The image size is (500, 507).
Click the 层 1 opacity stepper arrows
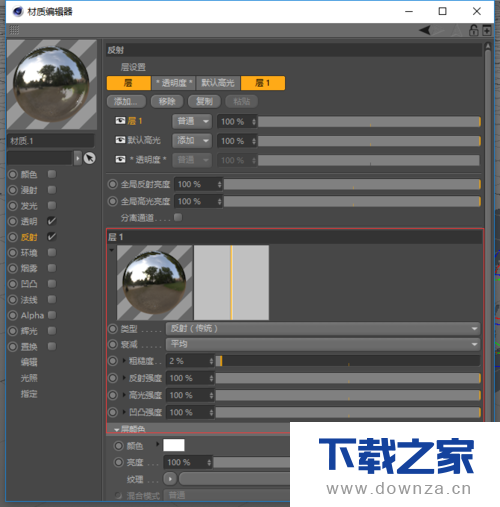pos(254,122)
